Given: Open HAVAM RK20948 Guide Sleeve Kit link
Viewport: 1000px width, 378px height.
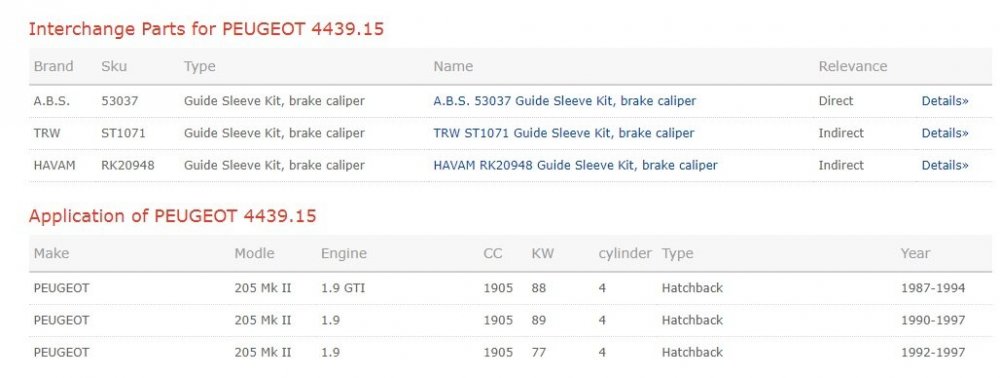Looking at the screenshot, I should 575,165.
